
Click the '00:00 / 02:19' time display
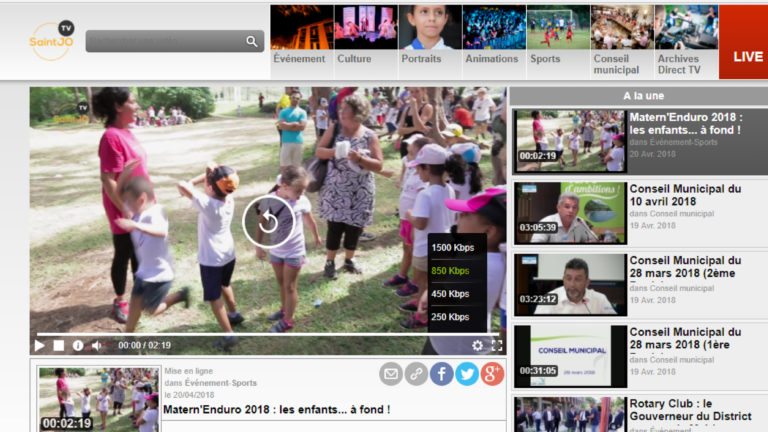(x=144, y=346)
